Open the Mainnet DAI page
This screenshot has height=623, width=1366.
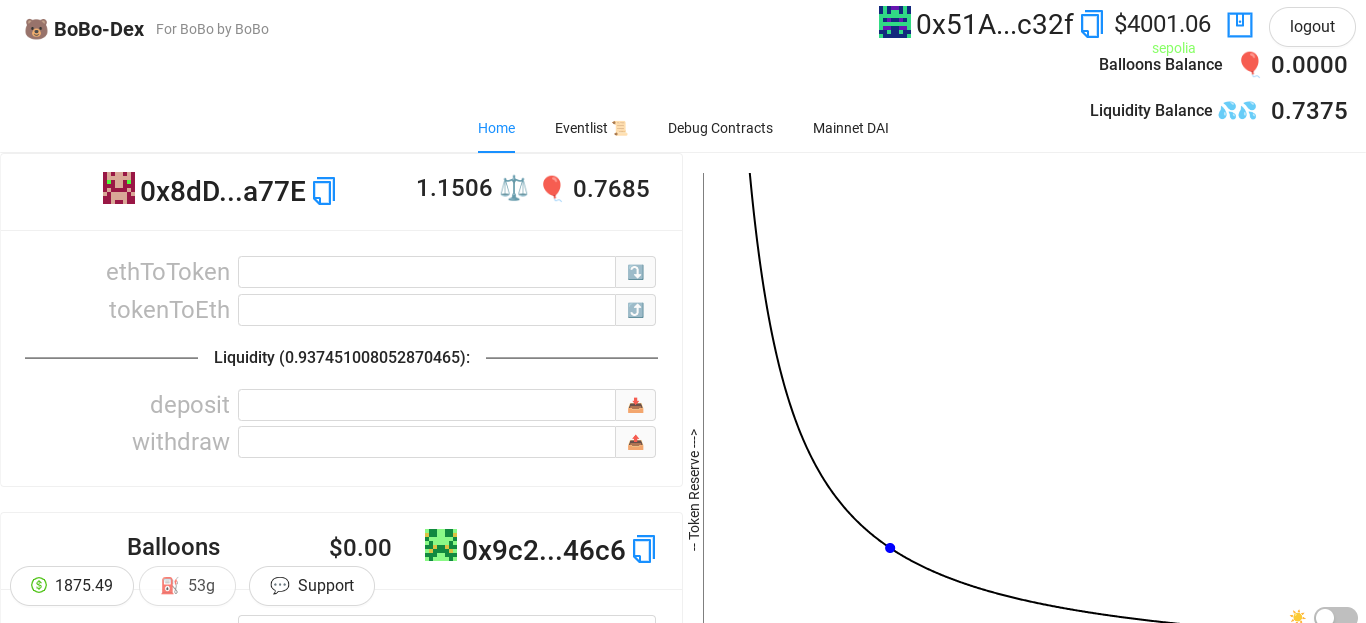(x=850, y=128)
